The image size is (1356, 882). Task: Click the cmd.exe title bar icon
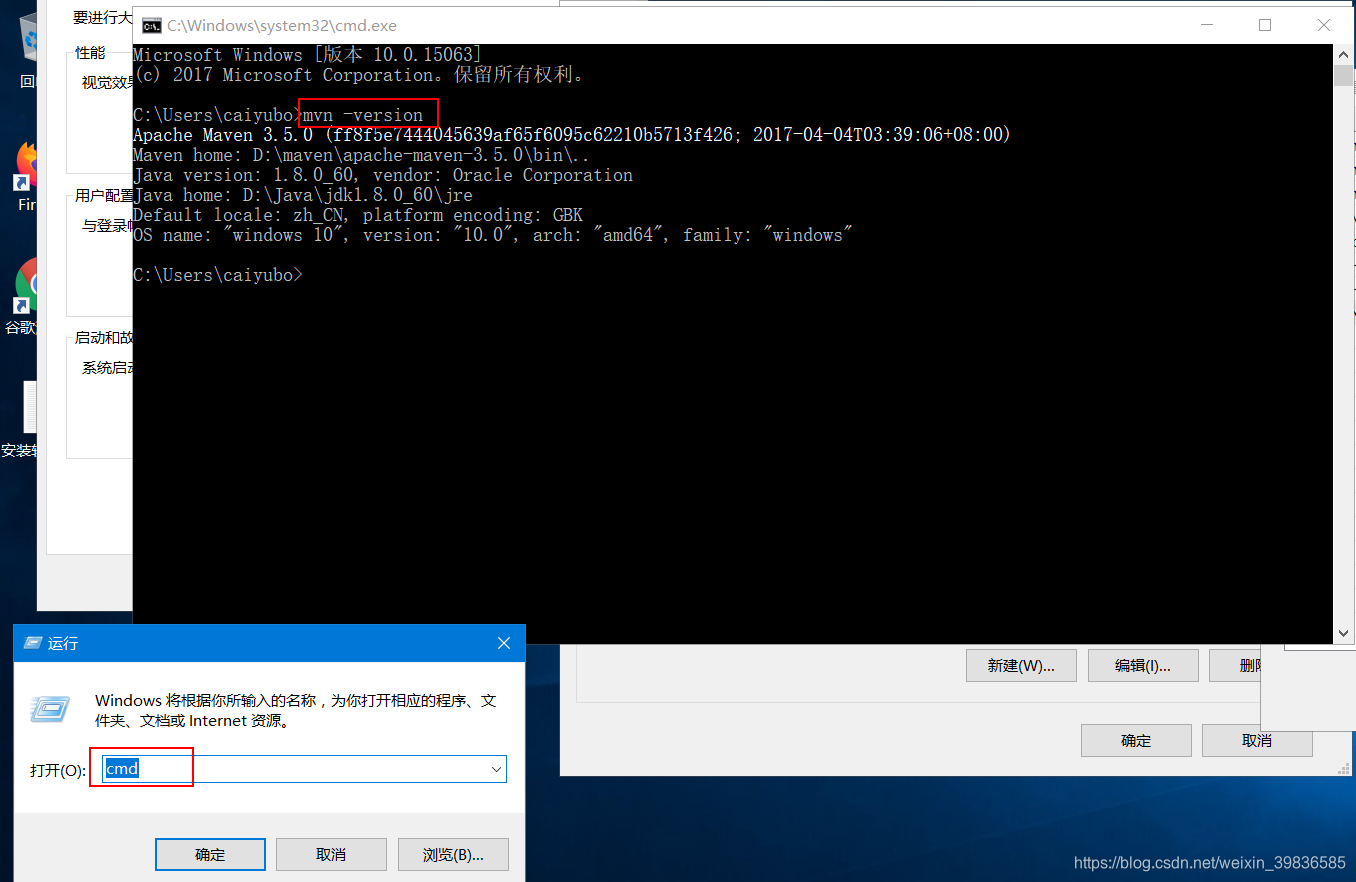(x=151, y=25)
